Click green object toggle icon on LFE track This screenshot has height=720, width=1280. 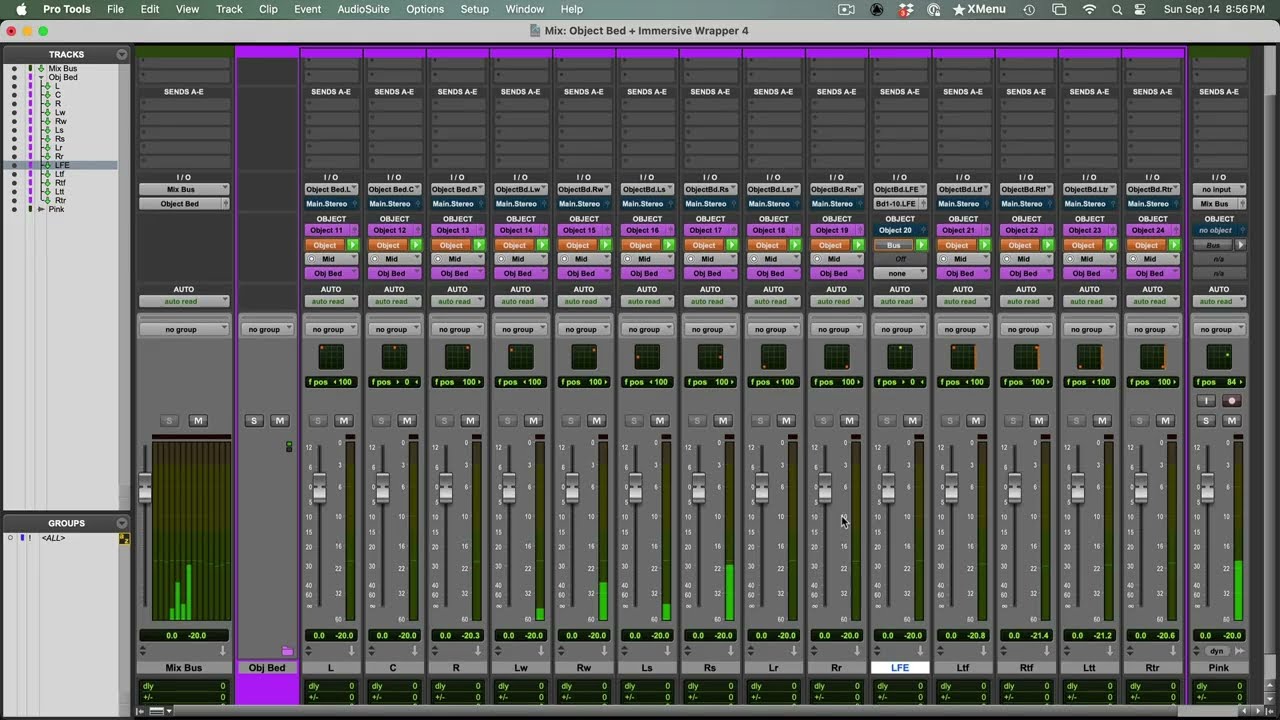(x=921, y=245)
